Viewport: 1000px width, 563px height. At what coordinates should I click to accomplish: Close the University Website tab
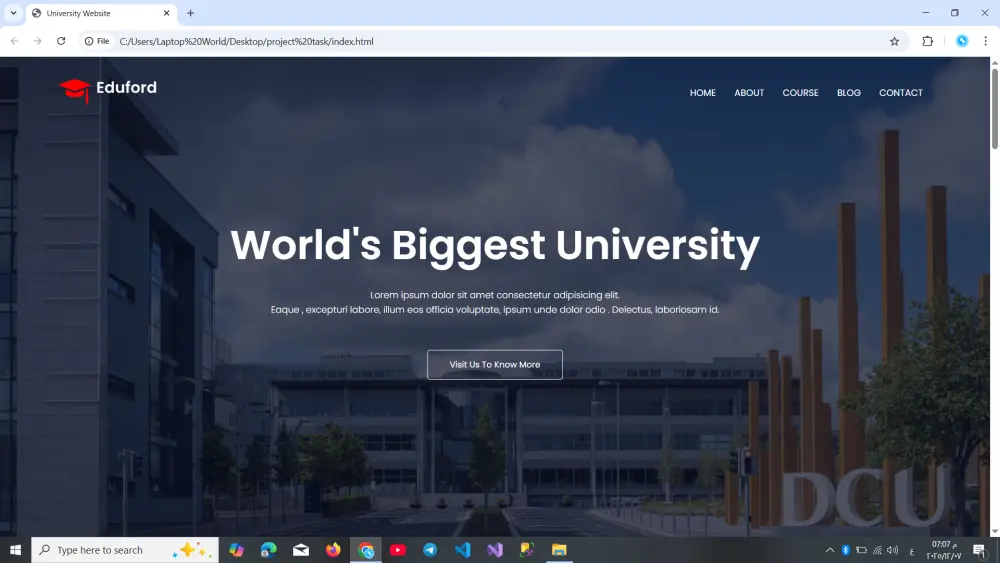click(166, 13)
